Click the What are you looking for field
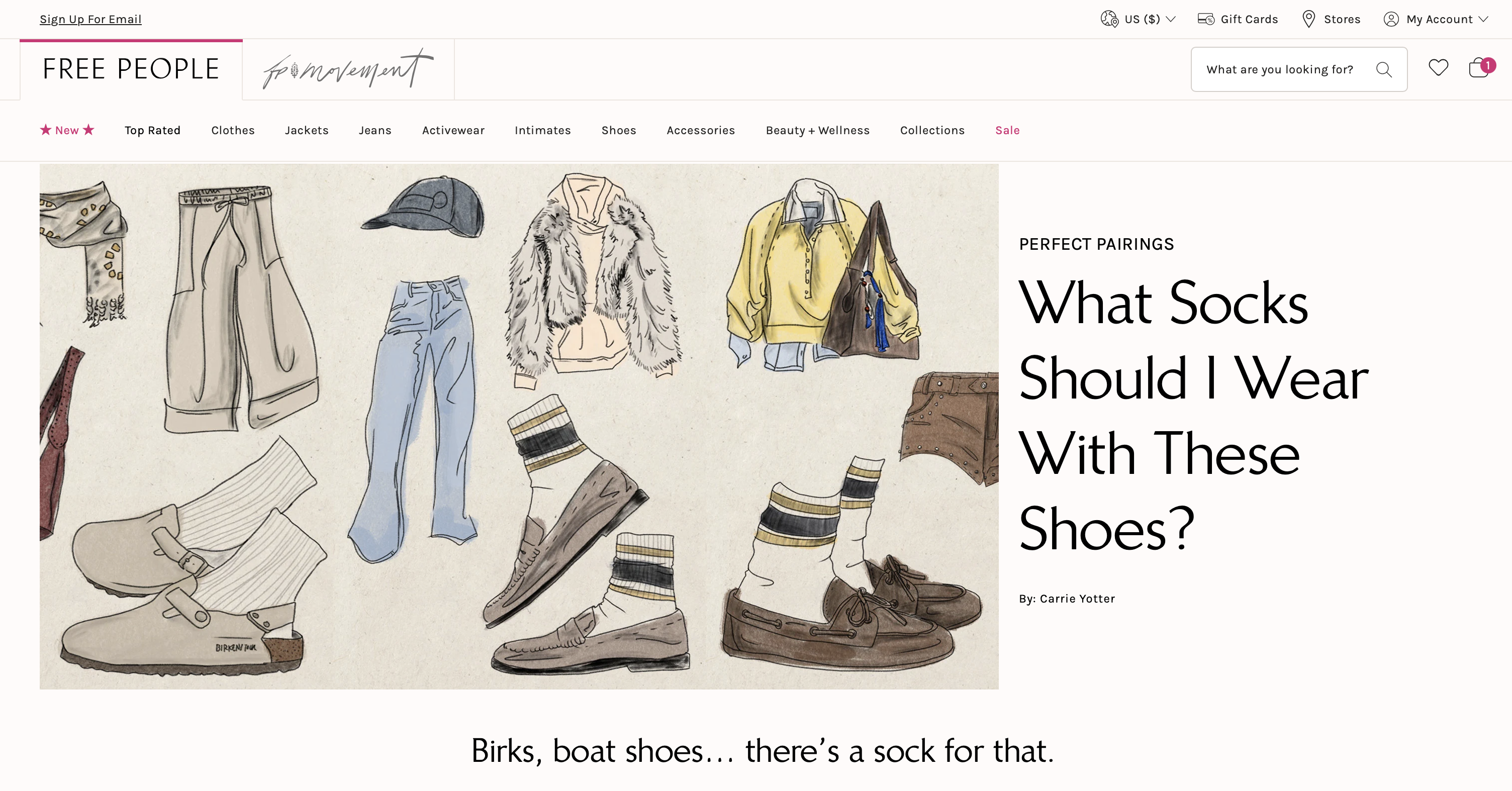 tap(1280, 69)
